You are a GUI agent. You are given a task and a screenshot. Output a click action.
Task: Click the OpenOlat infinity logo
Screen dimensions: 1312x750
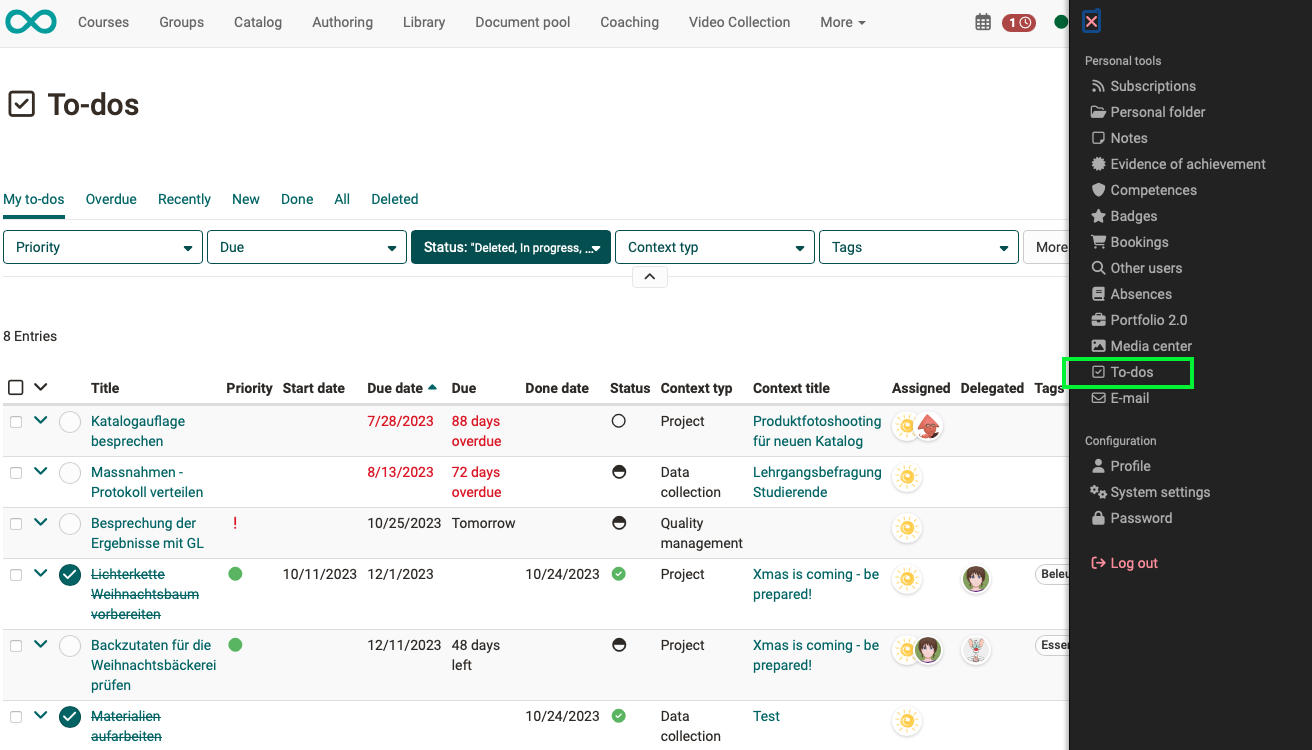click(31, 22)
